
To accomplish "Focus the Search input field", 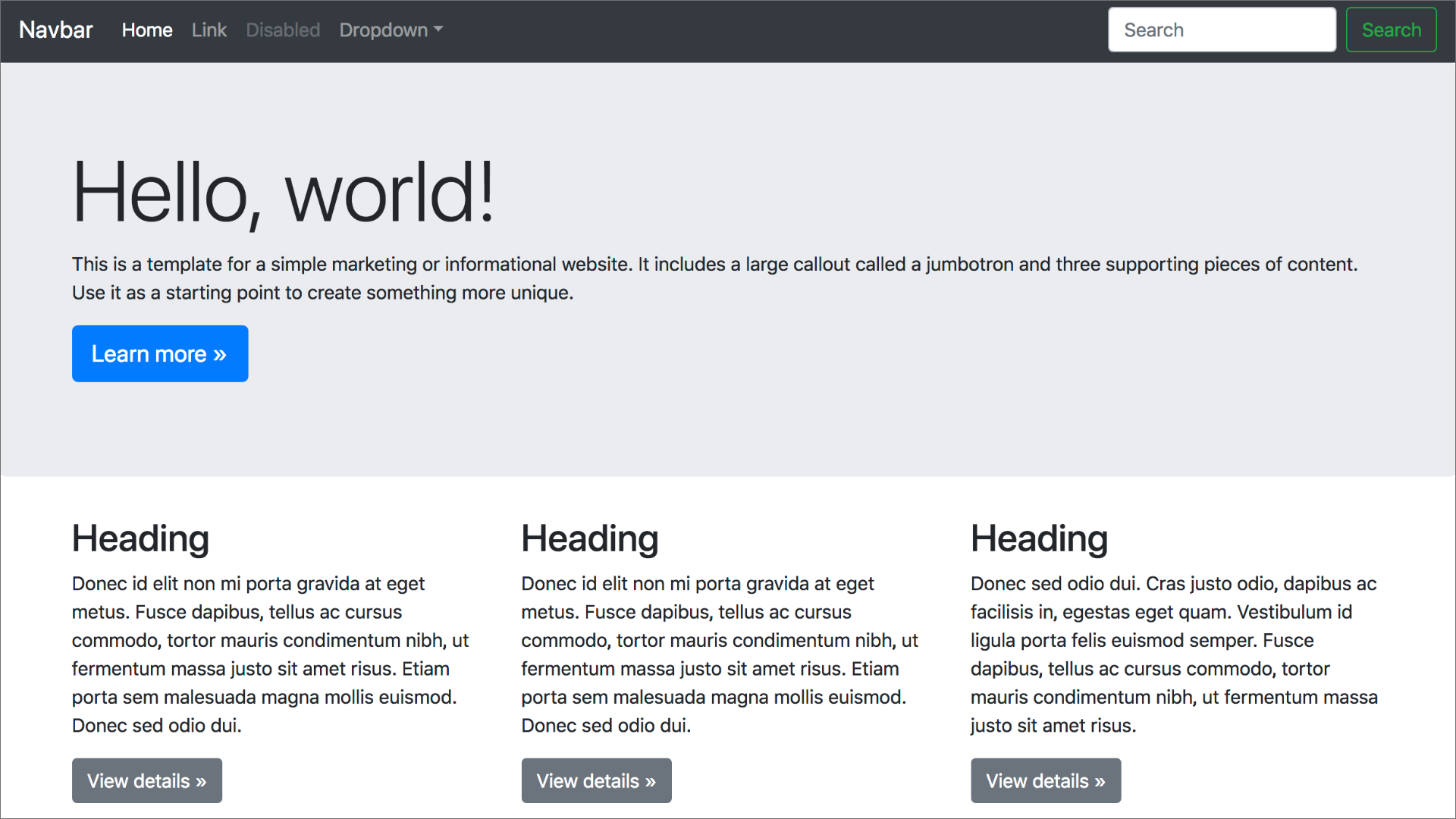I will coord(1221,30).
